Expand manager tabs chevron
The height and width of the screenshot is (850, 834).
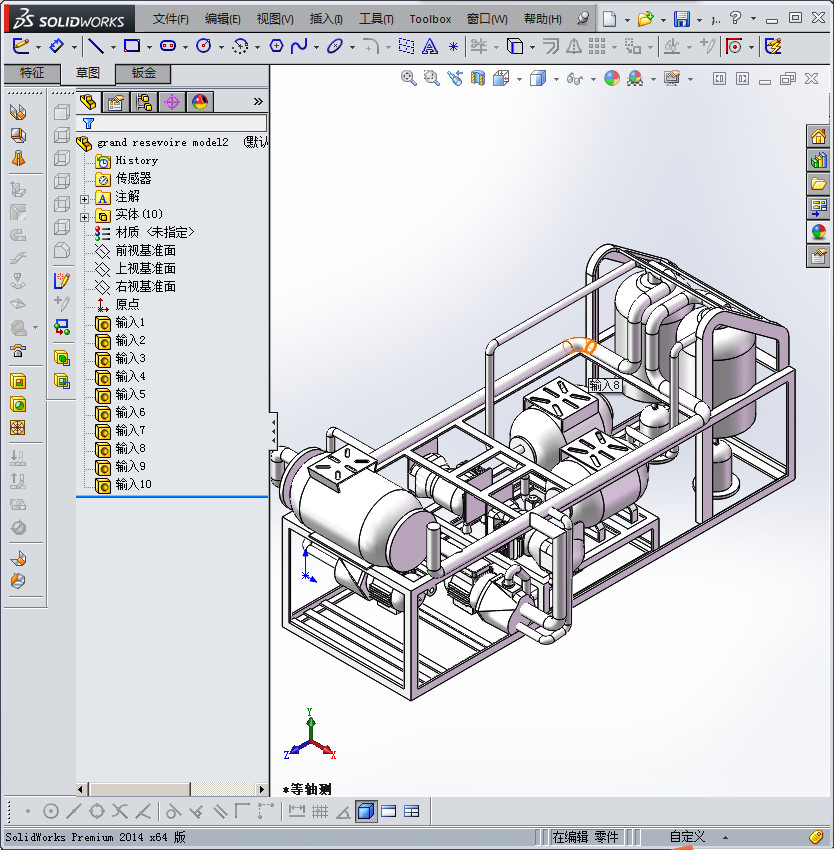tap(258, 101)
